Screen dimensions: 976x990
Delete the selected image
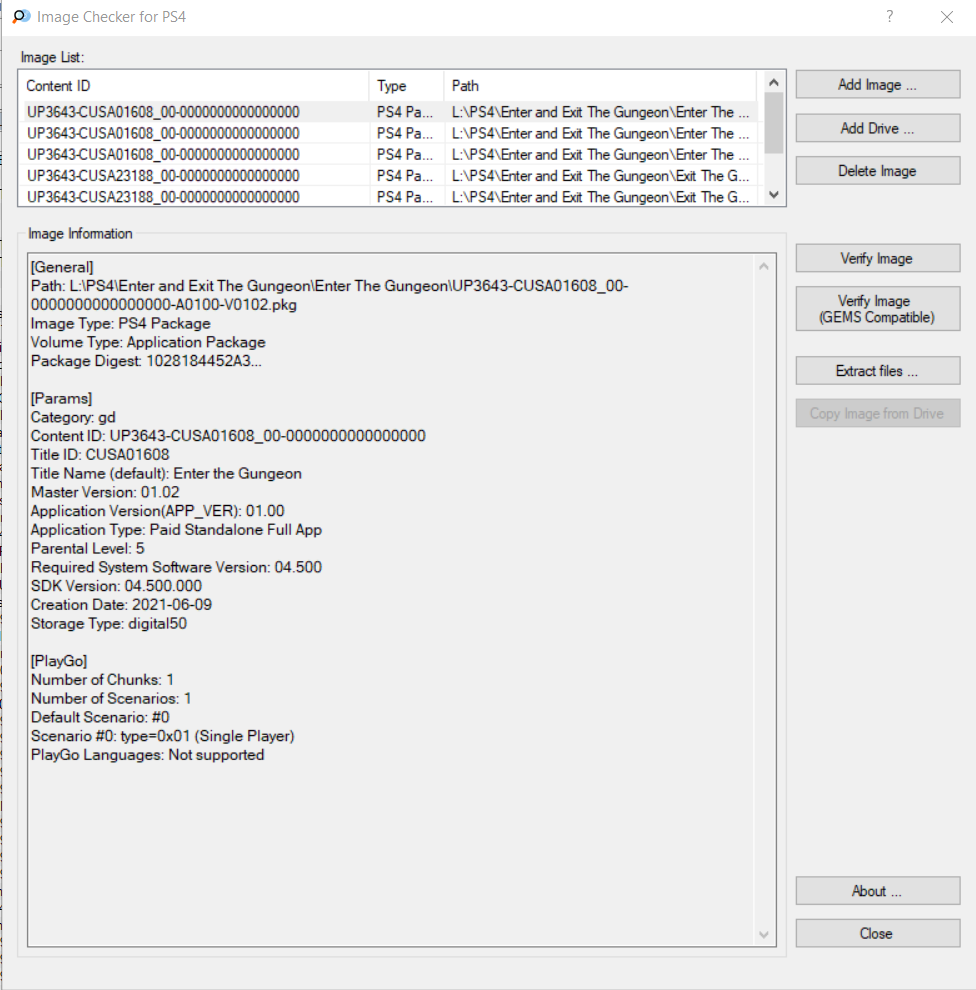click(878, 171)
